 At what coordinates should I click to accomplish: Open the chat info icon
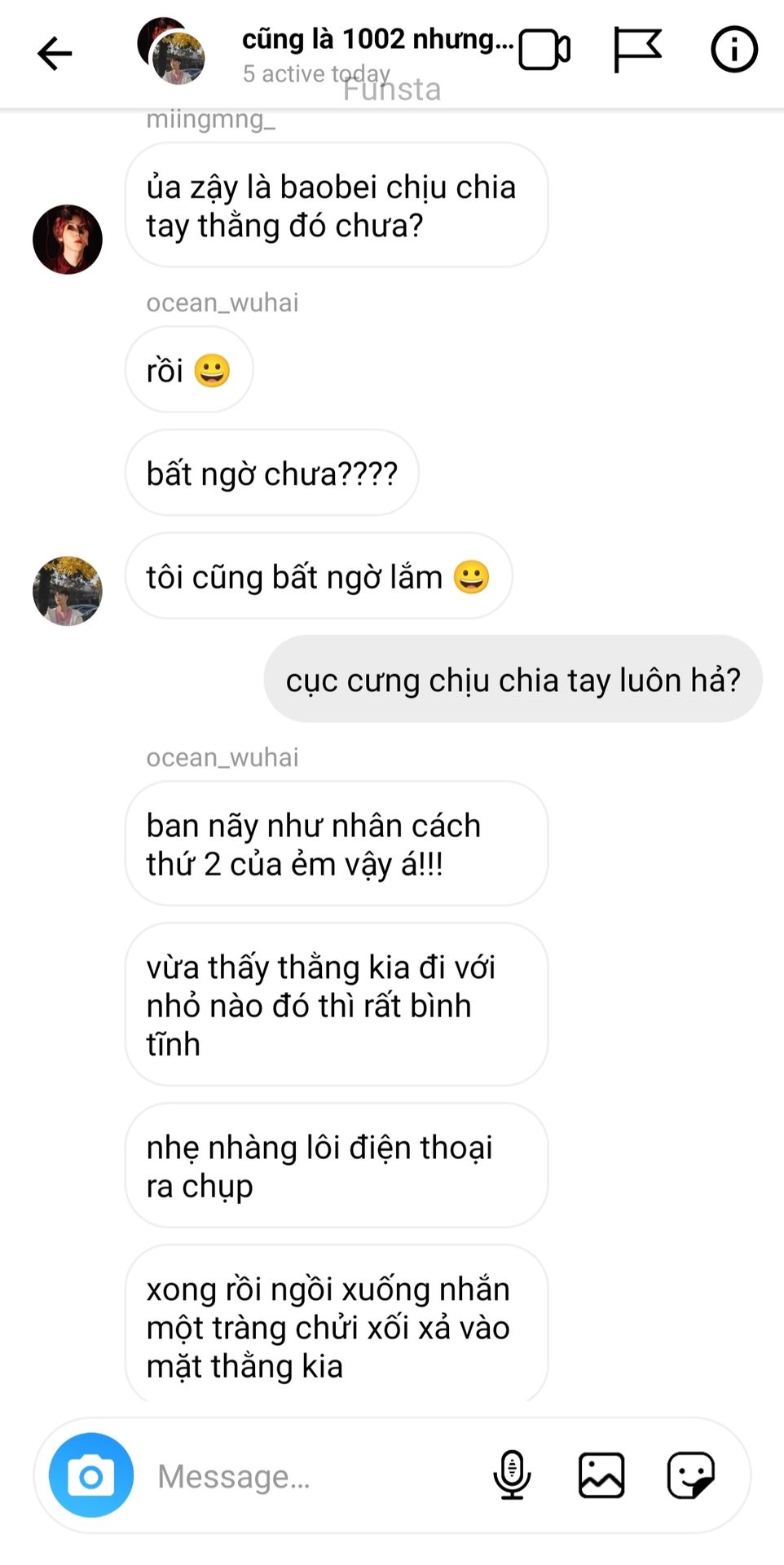pyautogui.click(x=734, y=50)
